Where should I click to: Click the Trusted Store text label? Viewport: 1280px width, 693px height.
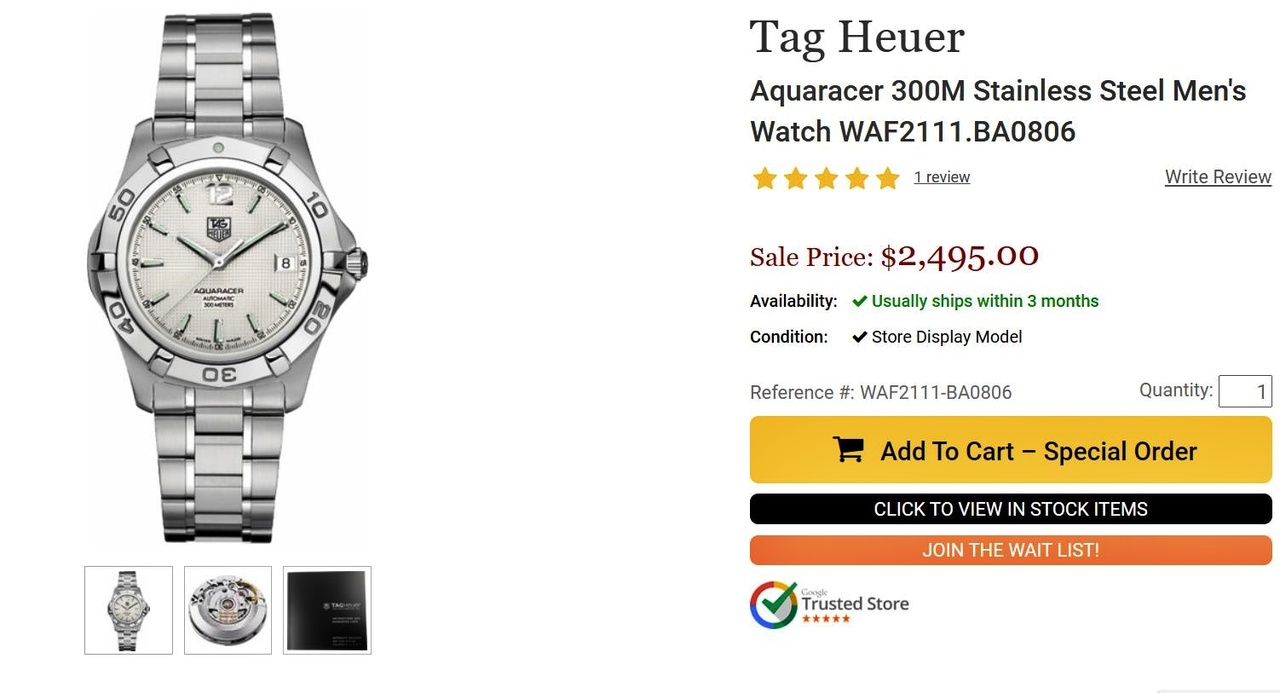pos(855,603)
